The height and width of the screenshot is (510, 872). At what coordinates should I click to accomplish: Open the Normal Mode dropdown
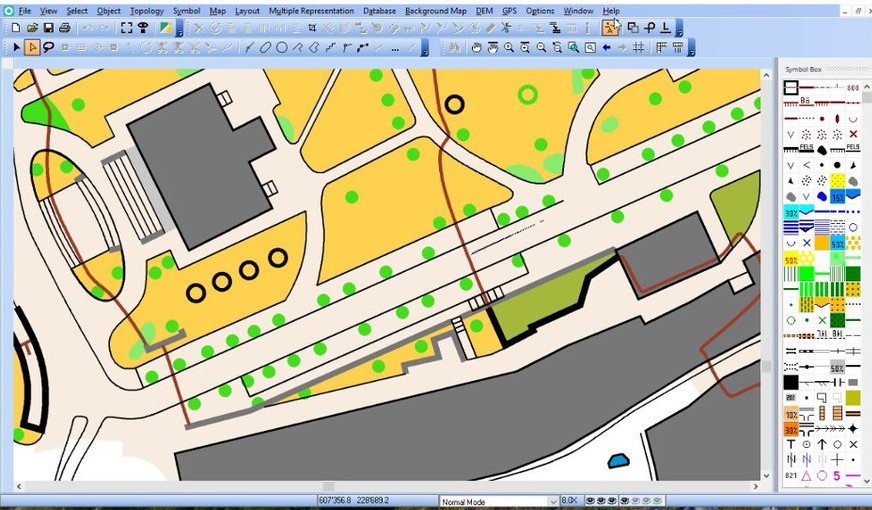552,501
